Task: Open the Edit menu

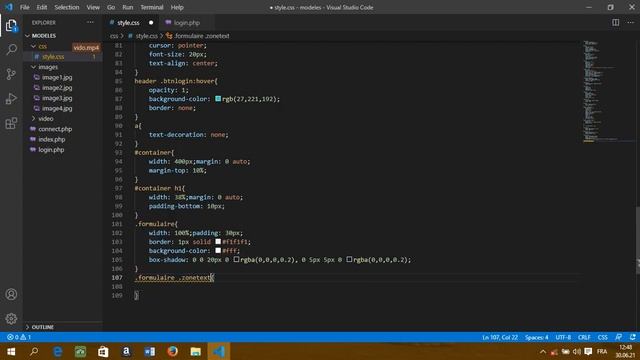Action: pyautogui.click(x=42, y=7)
